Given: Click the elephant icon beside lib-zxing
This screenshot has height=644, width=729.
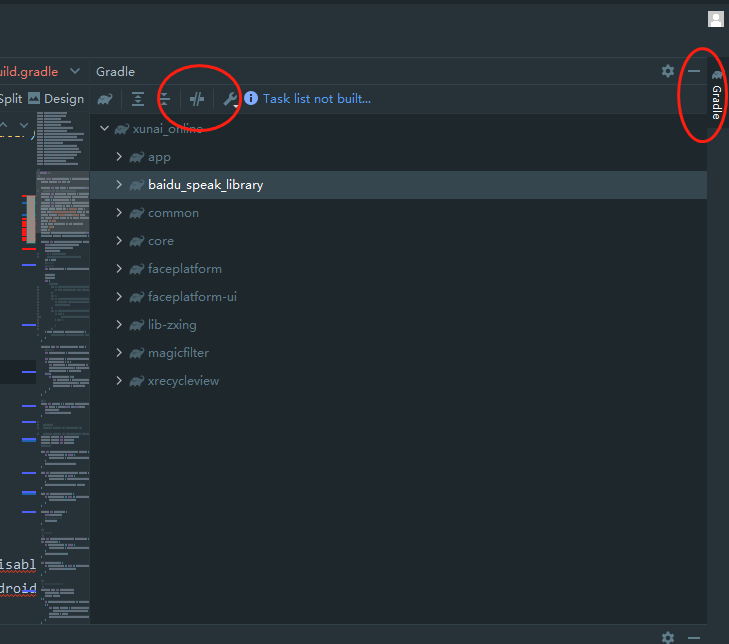Looking at the screenshot, I should tap(137, 325).
